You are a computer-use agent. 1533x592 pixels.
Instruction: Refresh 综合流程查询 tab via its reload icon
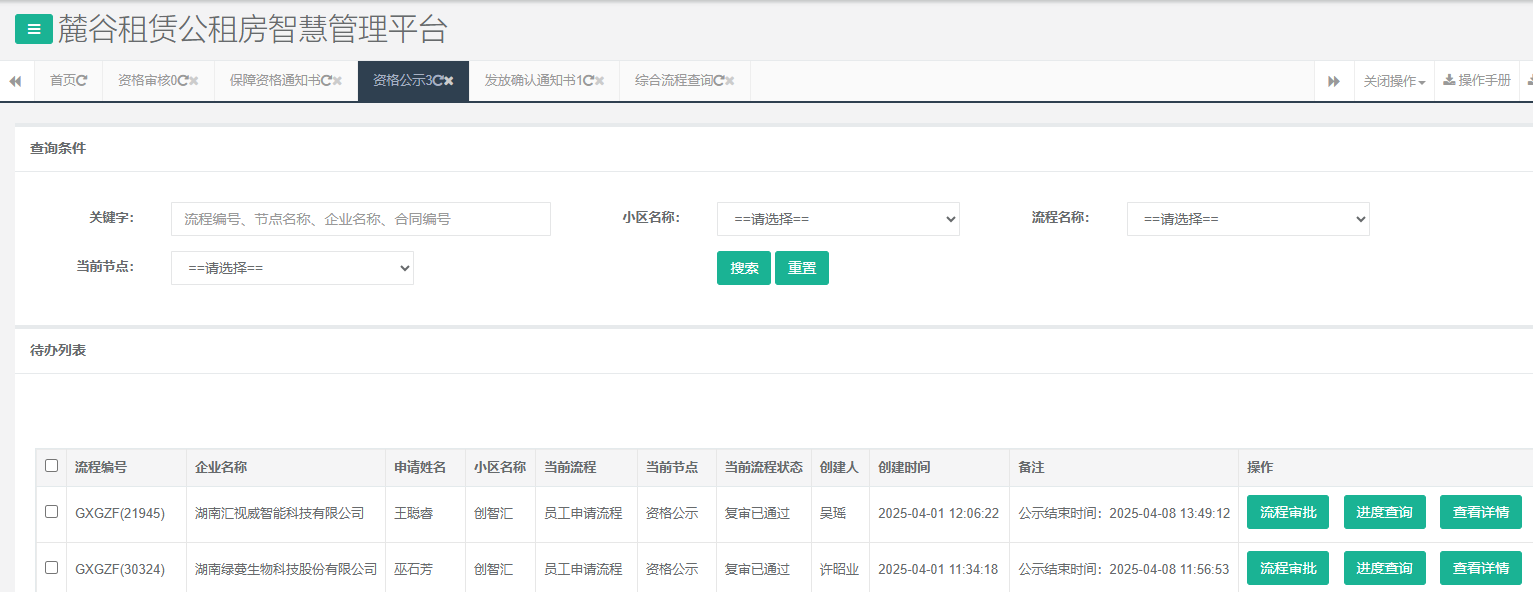click(x=721, y=81)
